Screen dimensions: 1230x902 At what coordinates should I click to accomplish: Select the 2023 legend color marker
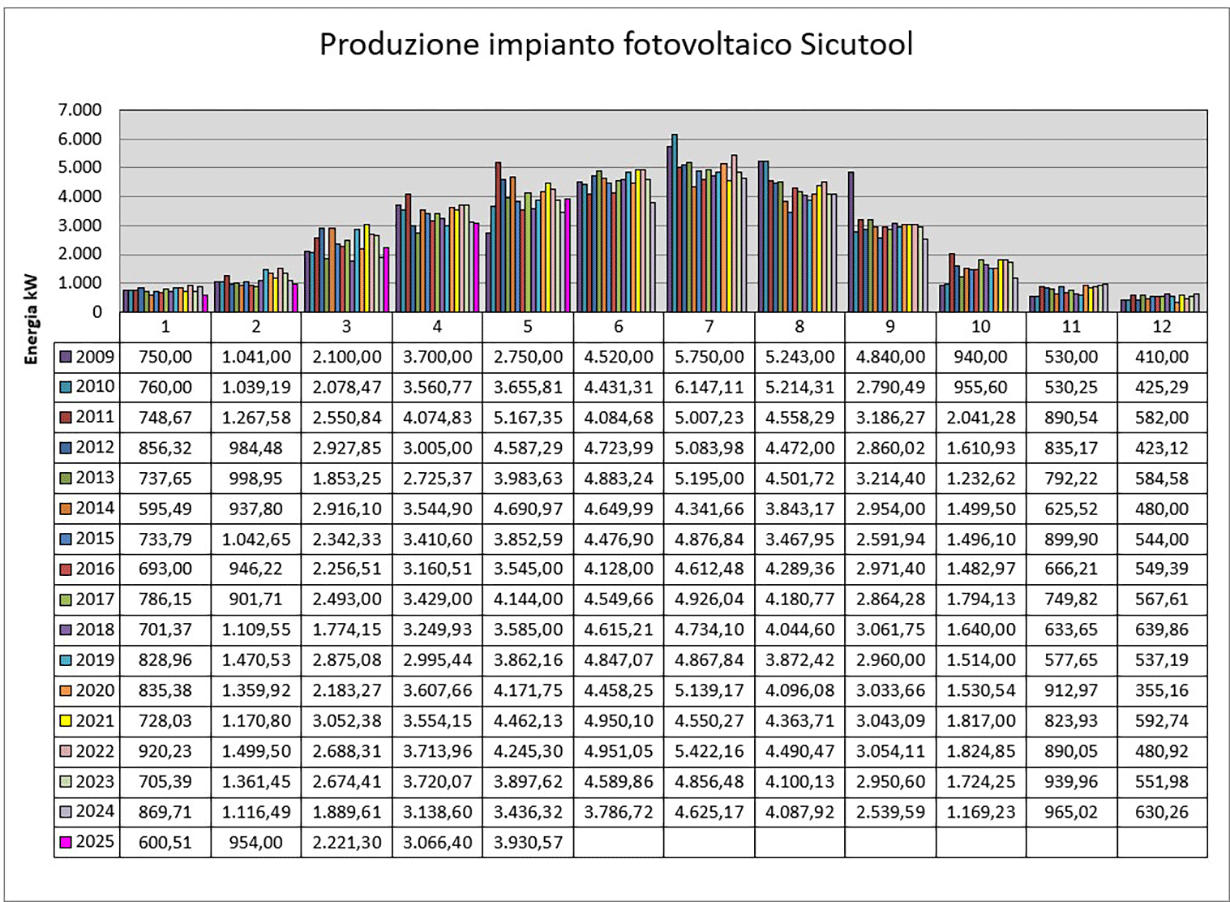65,782
